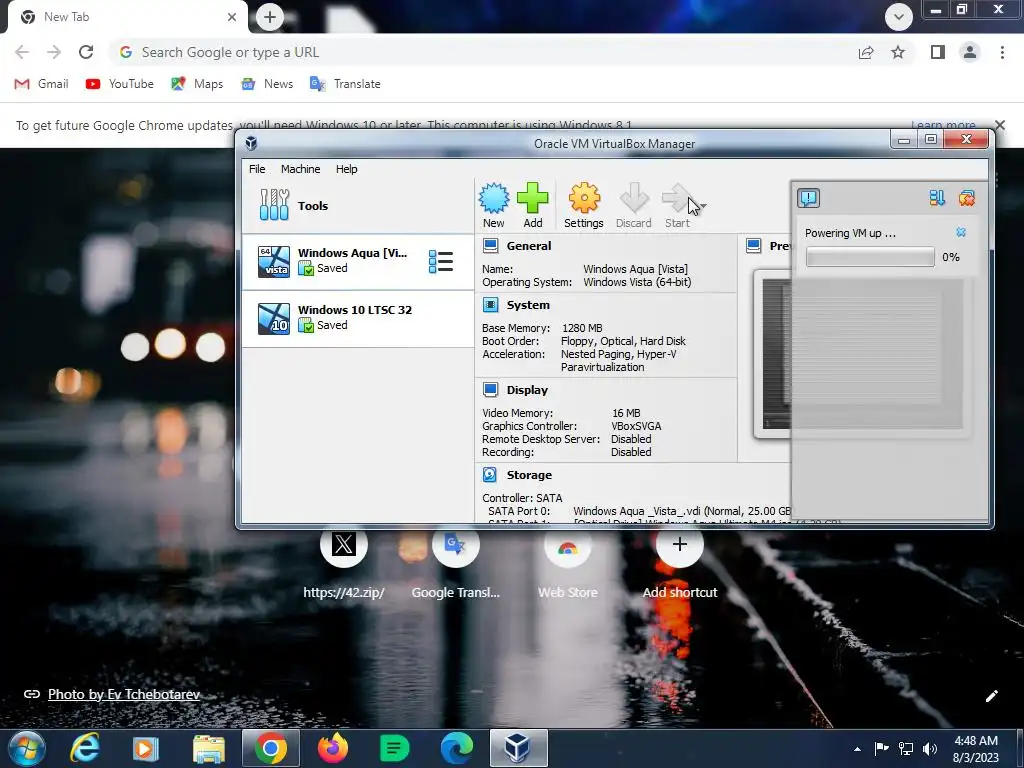
Task: Click the share page icon in Chrome
Action: click(866, 52)
